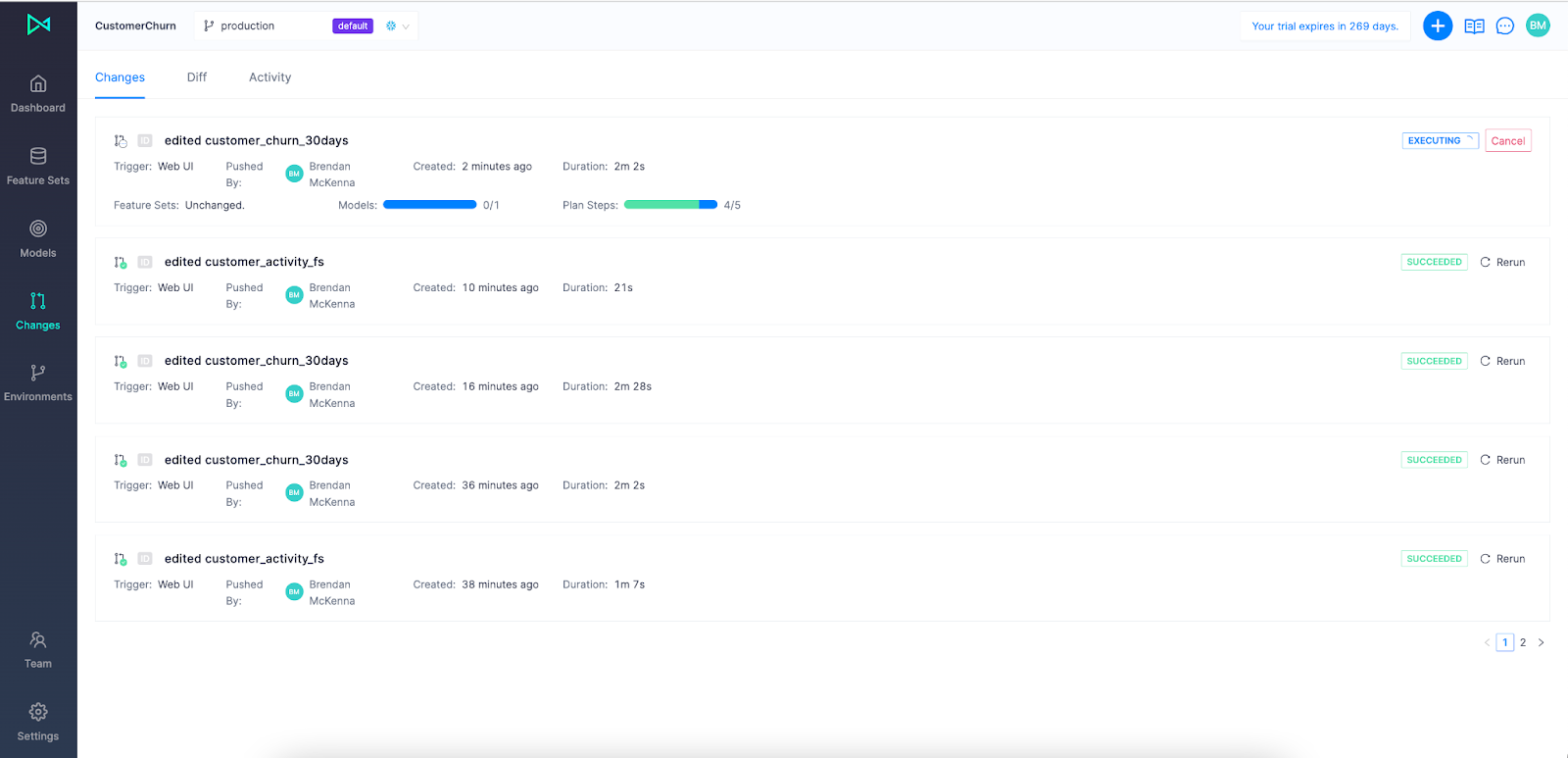Screen dimensions: 1568x758
Task: Open the Dashboard from the sidebar
Action: [38, 94]
